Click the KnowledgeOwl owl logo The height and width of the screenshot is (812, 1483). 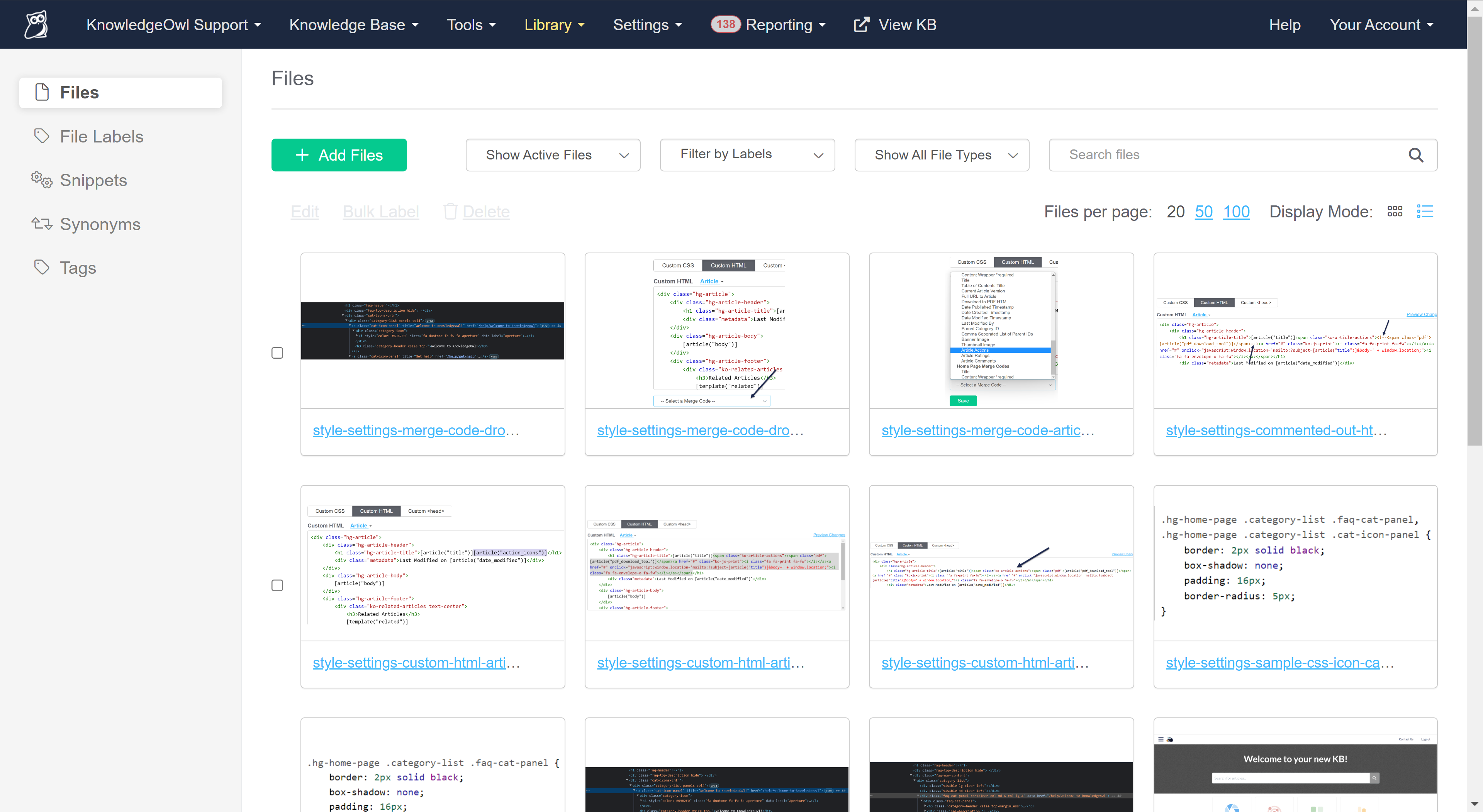click(x=36, y=25)
